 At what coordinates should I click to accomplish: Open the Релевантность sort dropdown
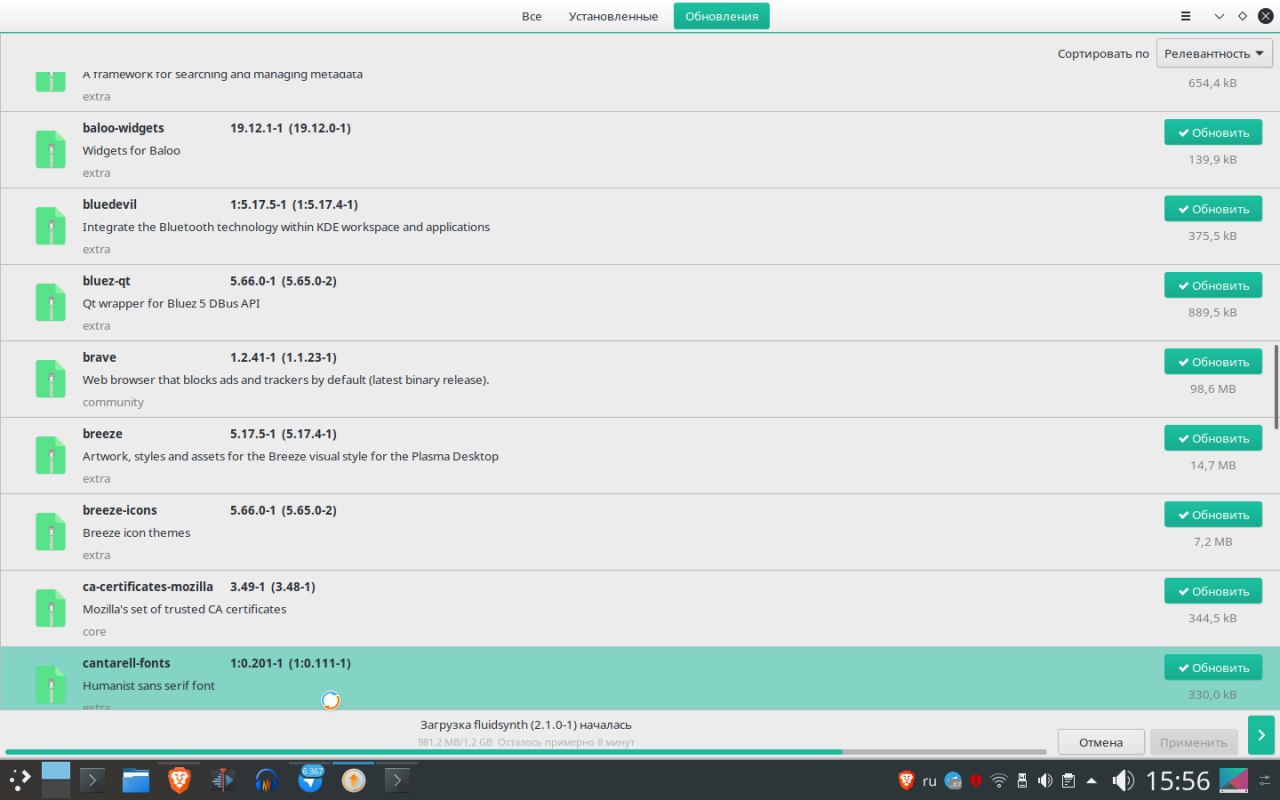point(1214,53)
